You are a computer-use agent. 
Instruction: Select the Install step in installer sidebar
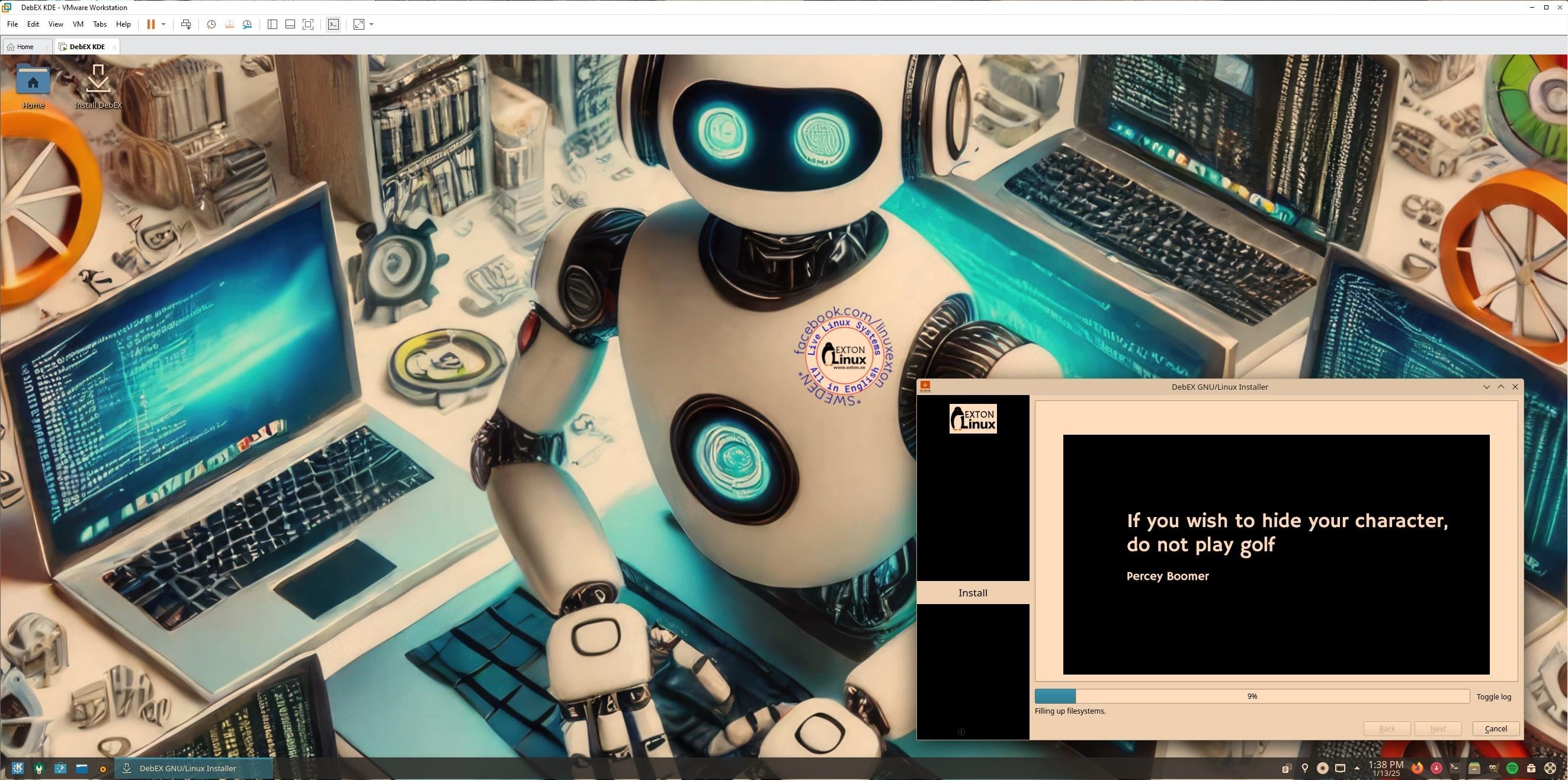coord(973,593)
